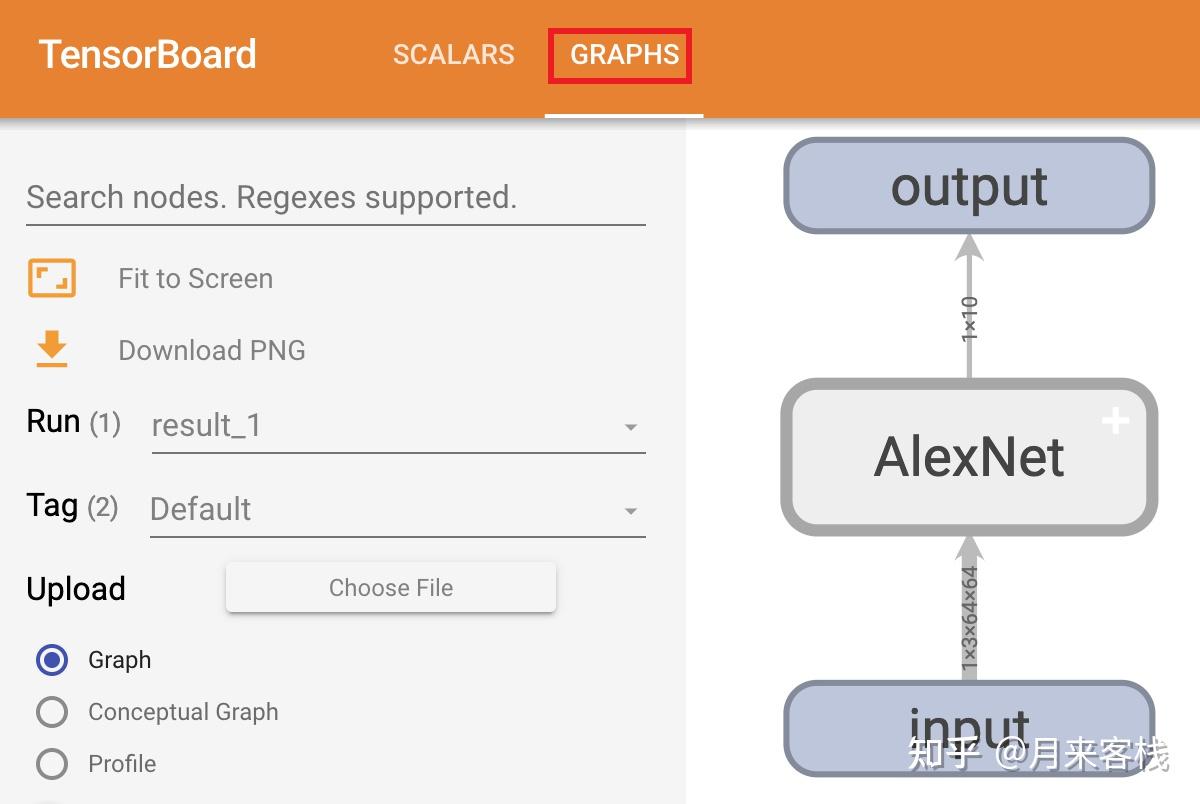Select the input node in graph
Screen dimensions: 1200x804
tap(968, 728)
